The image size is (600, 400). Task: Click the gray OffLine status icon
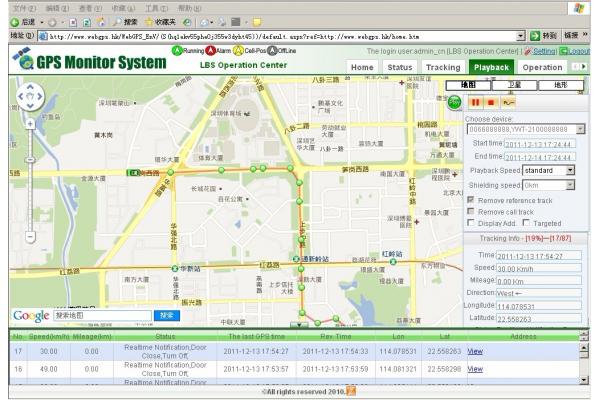(x=272, y=51)
